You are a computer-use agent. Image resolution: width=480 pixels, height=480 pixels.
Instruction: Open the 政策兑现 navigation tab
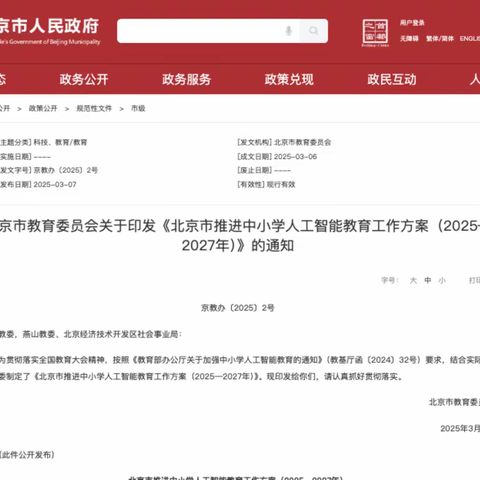tap(289, 79)
